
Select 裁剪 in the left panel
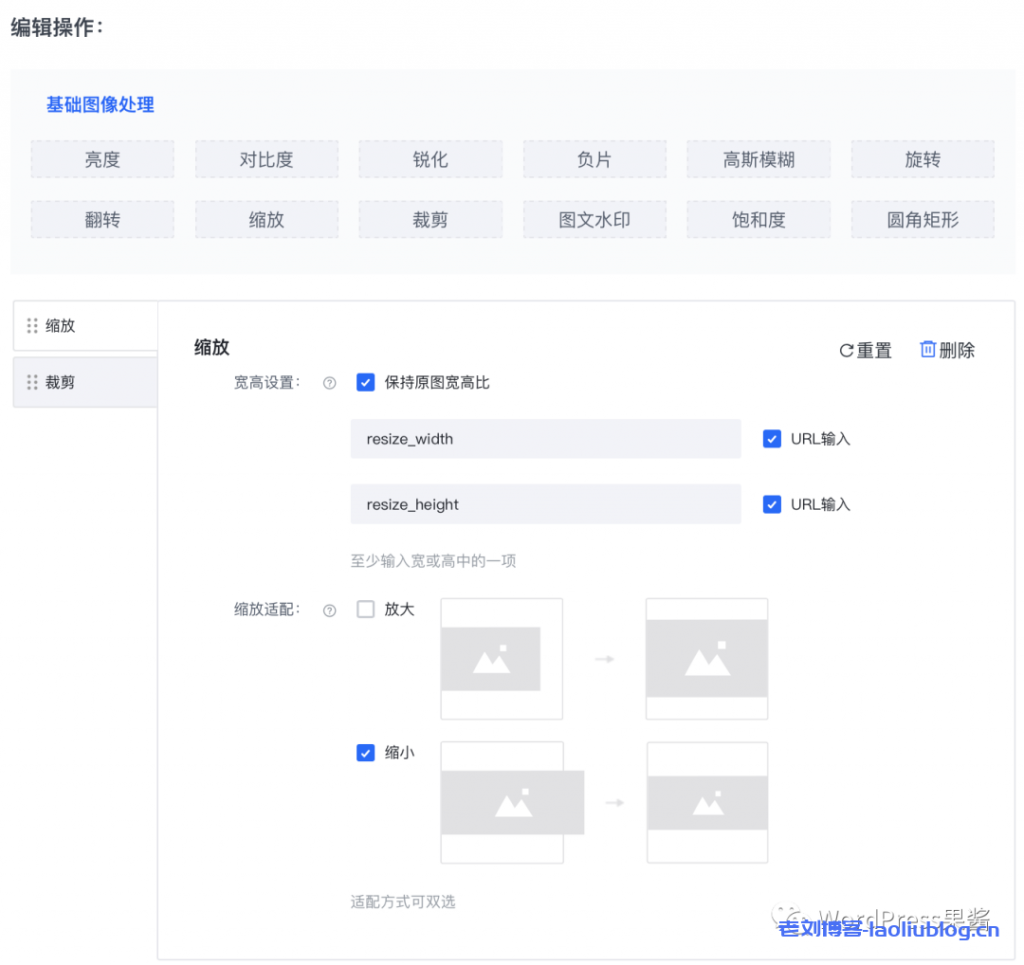[58, 382]
